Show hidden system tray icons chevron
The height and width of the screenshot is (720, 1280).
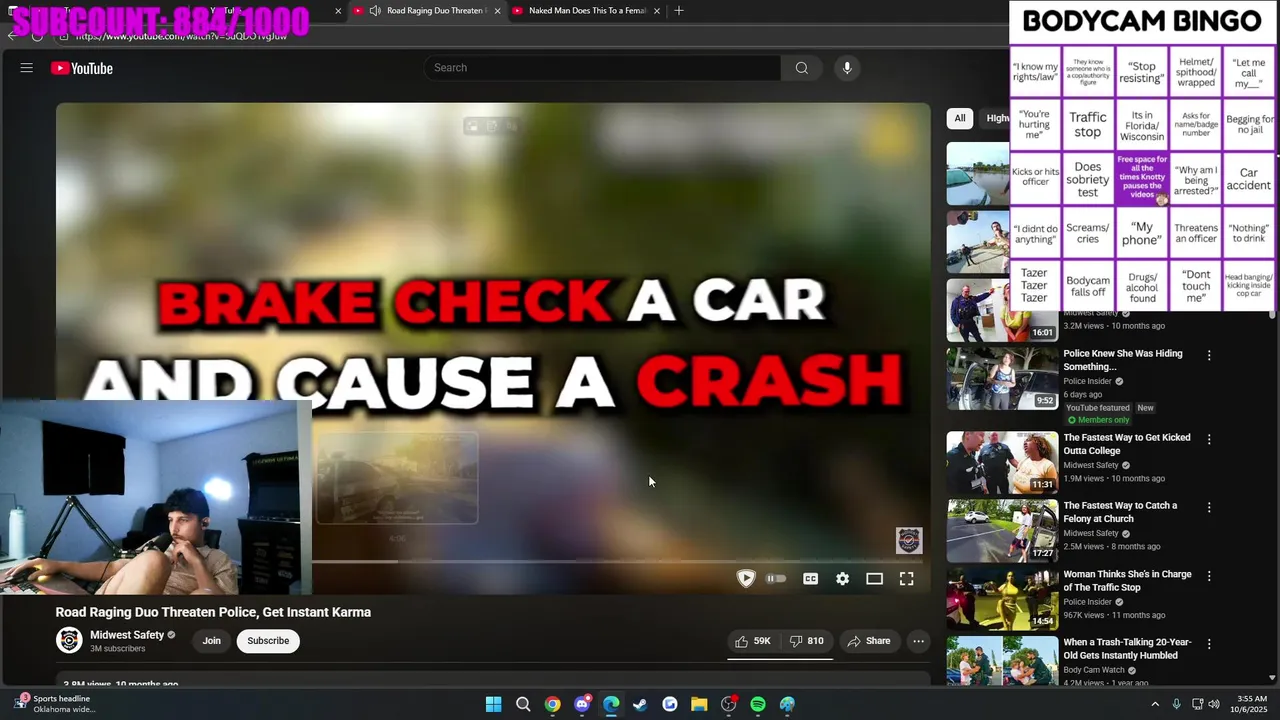click(x=1155, y=704)
